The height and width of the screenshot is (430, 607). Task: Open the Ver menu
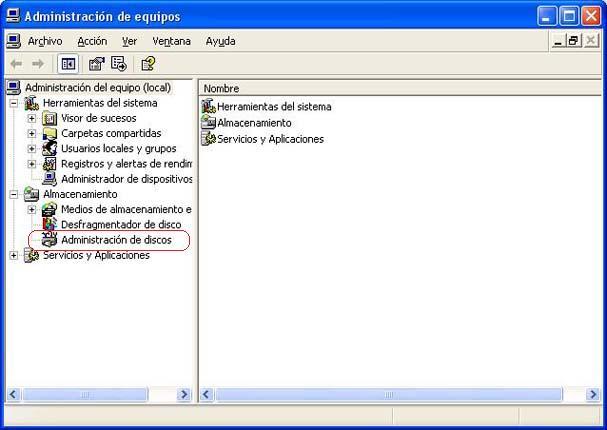click(x=129, y=41)
